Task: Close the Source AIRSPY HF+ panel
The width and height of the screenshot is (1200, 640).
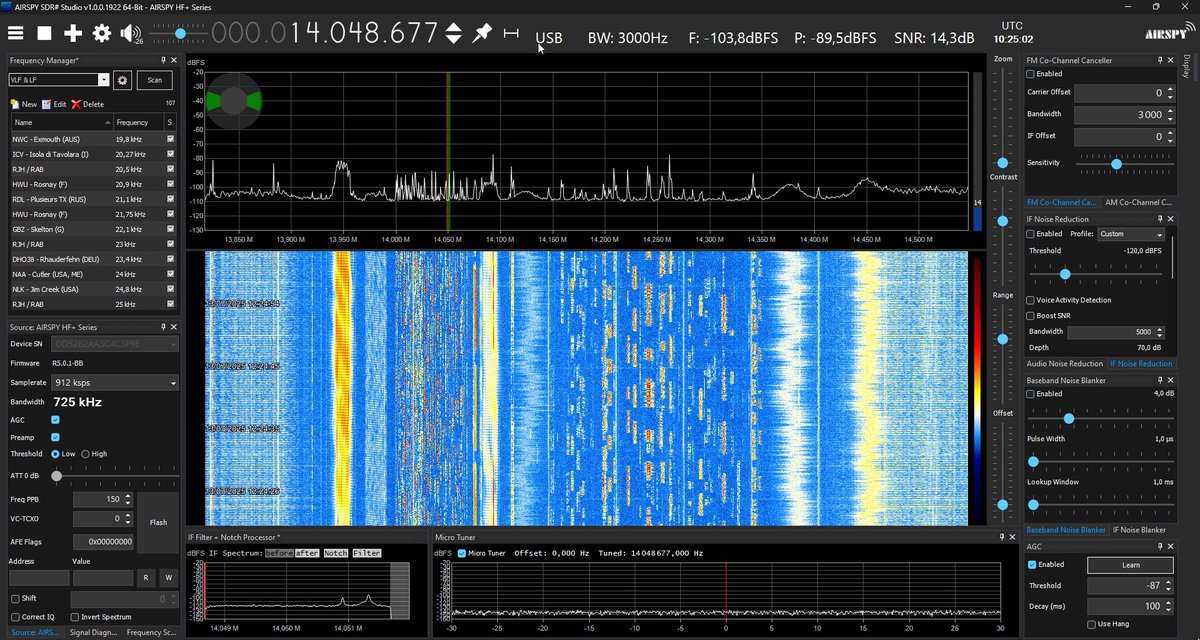Action: (174, 327)
